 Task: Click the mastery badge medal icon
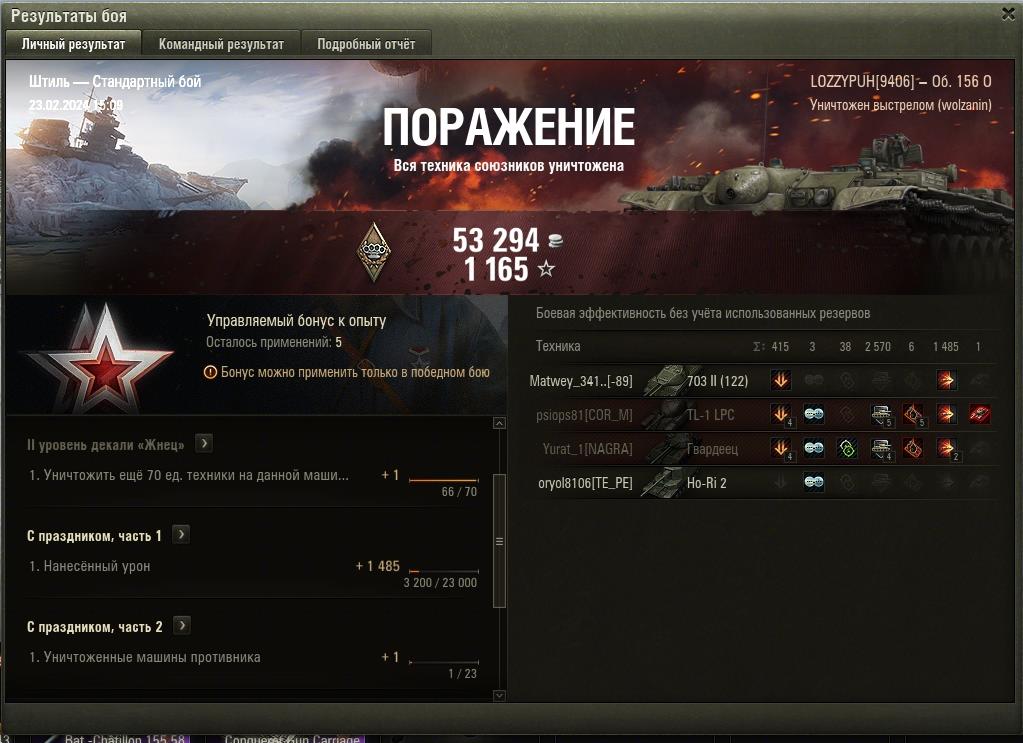pos(374,252)
